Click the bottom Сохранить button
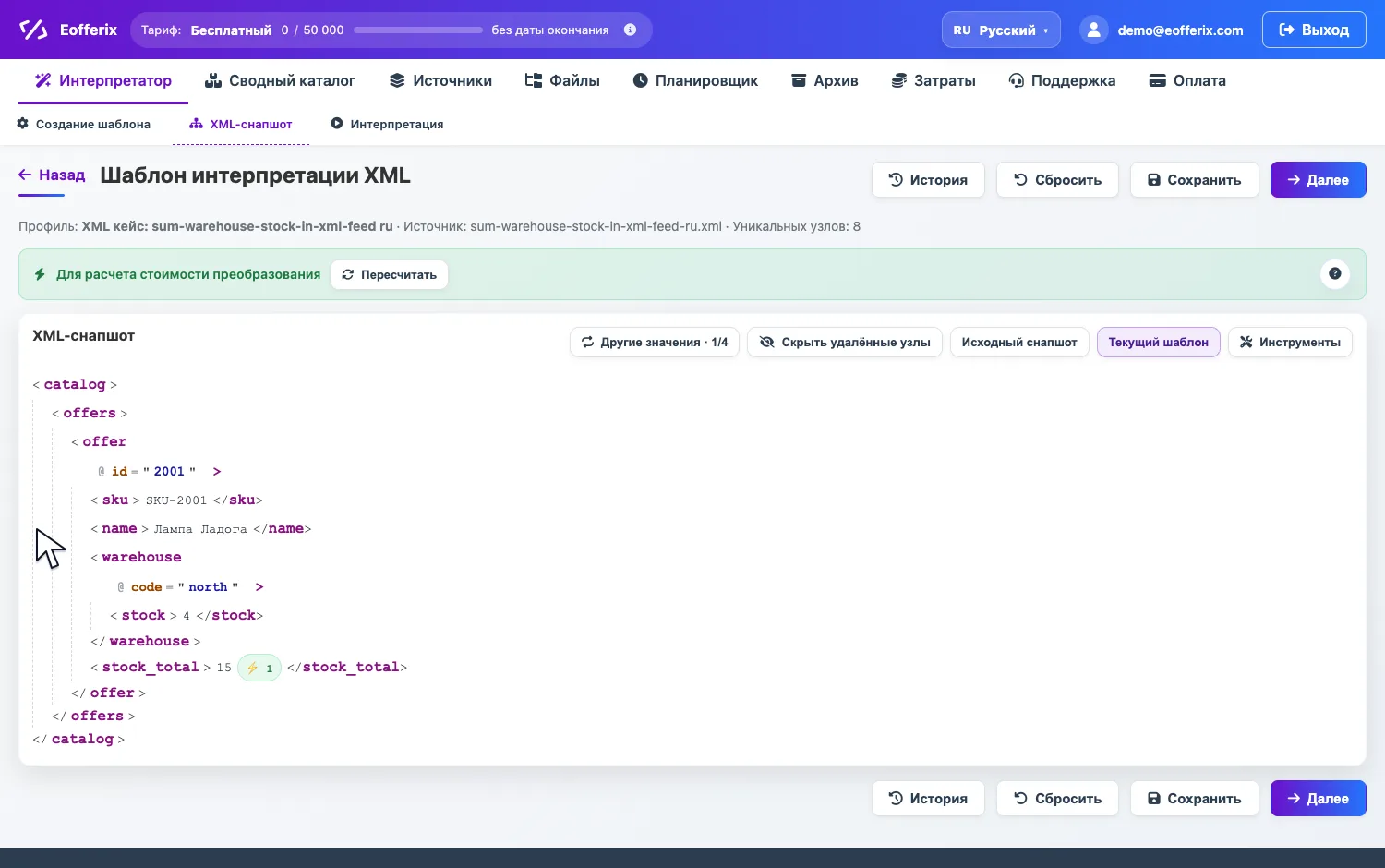 pyautogui.click(x=1194, y=799)
